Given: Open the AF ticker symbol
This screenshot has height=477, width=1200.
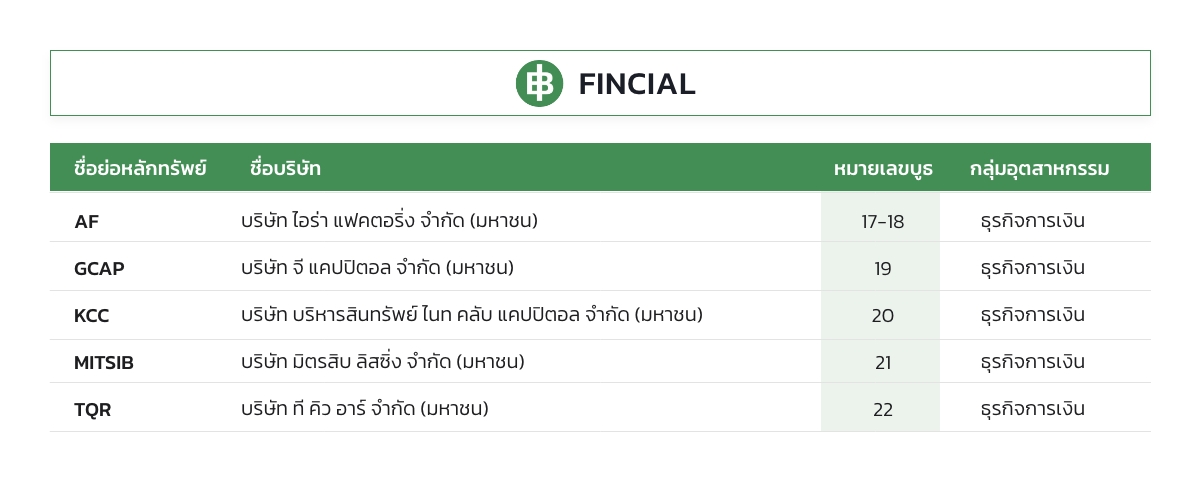Looking at the screenshot, I should (x=87, y=222).
